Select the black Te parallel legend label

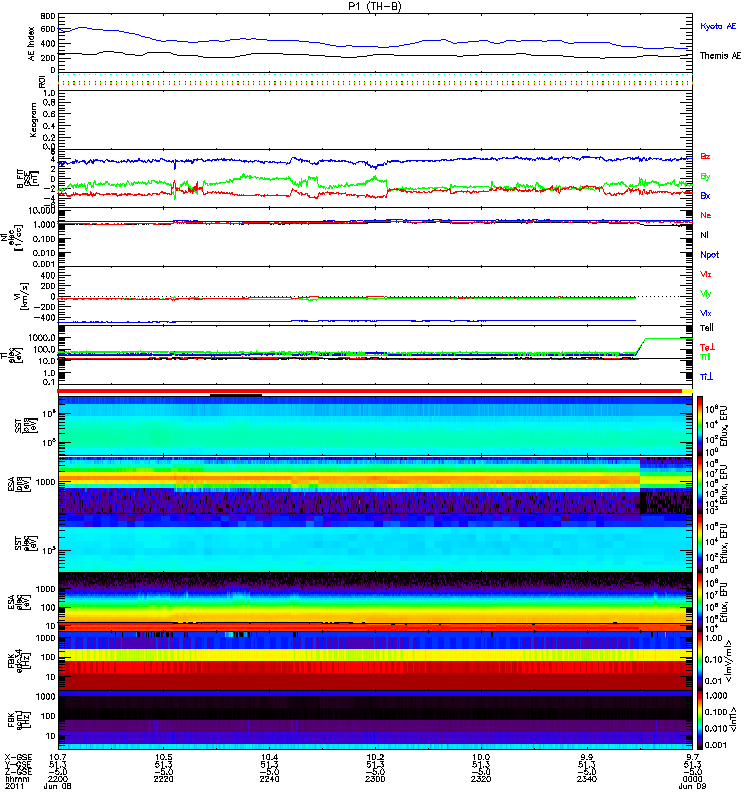[706, 328]
